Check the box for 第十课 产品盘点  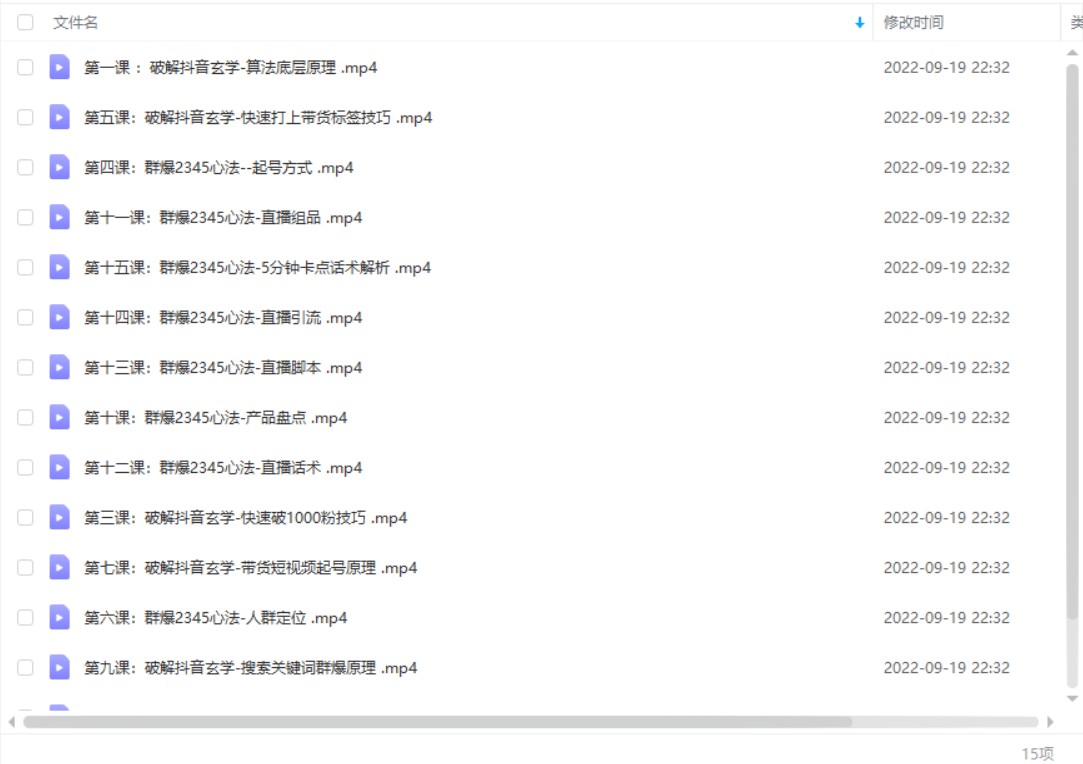point(26,418)
